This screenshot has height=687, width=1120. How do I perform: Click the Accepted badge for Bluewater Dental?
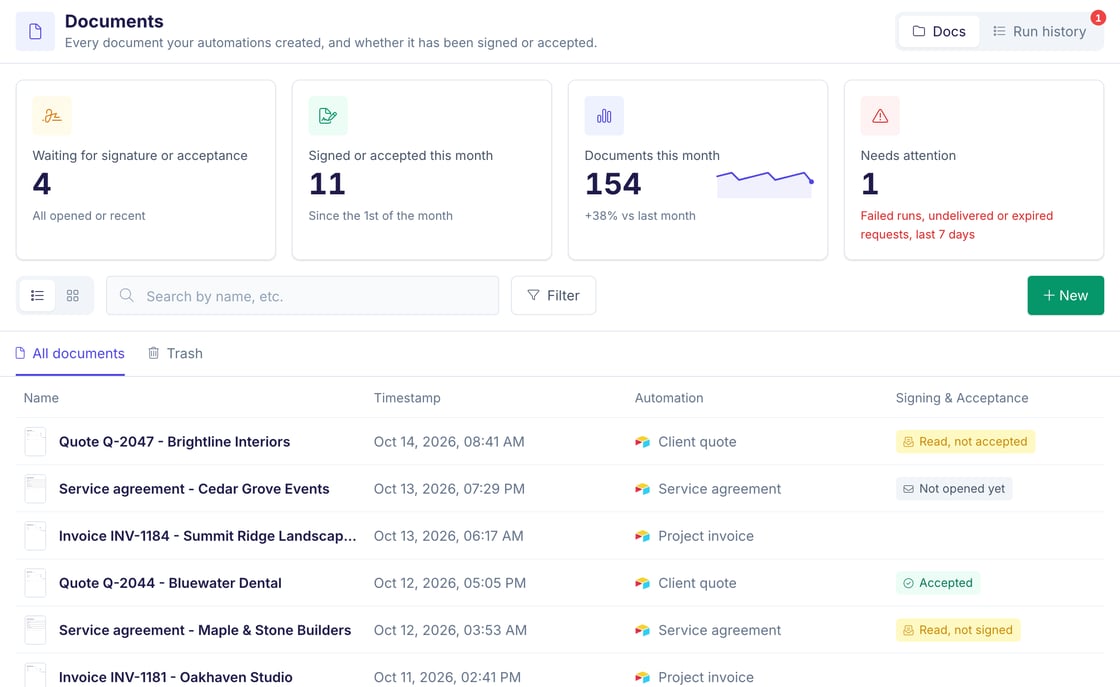(x=938, y=583)
